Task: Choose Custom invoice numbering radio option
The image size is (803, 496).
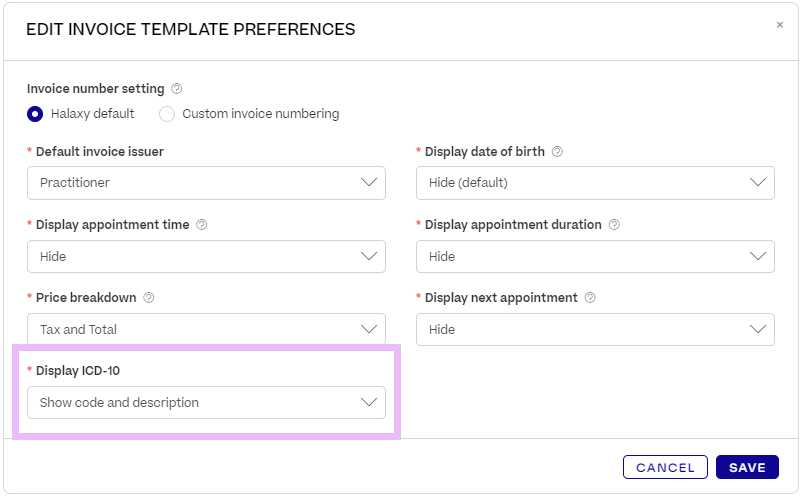Action: [x=167, y=114]
